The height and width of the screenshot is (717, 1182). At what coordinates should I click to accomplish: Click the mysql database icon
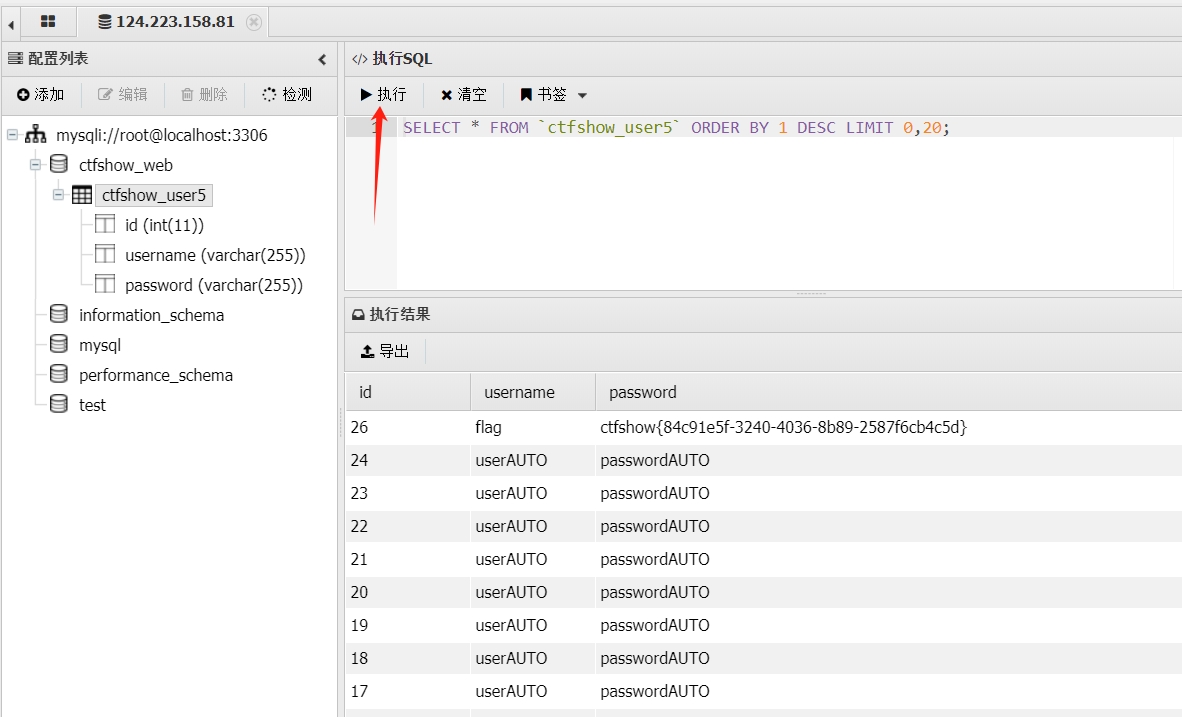click(59, 344)
